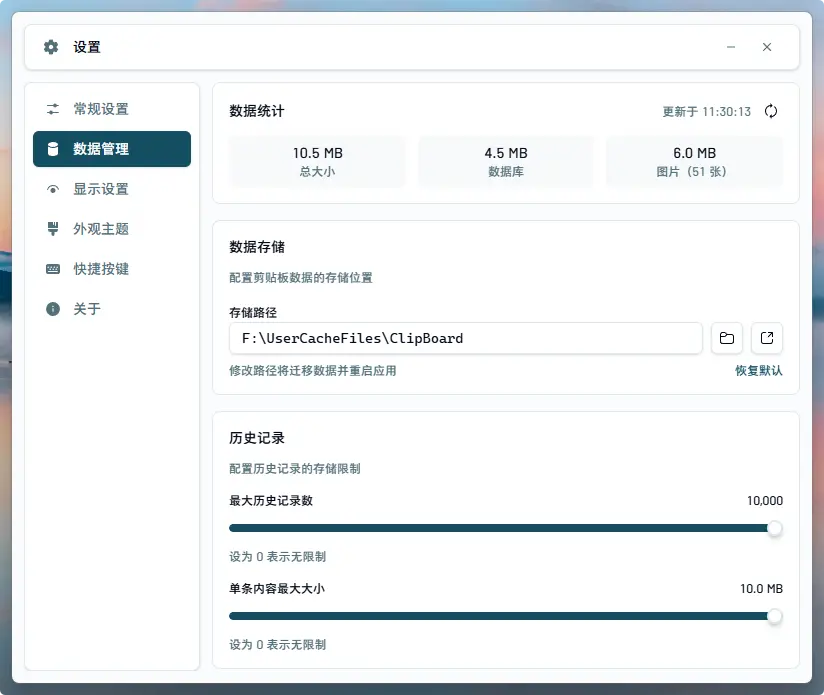This screenshot has height=695, width=824.
Task: Open the 关于 info icon
Action: [x=52, y=308]
